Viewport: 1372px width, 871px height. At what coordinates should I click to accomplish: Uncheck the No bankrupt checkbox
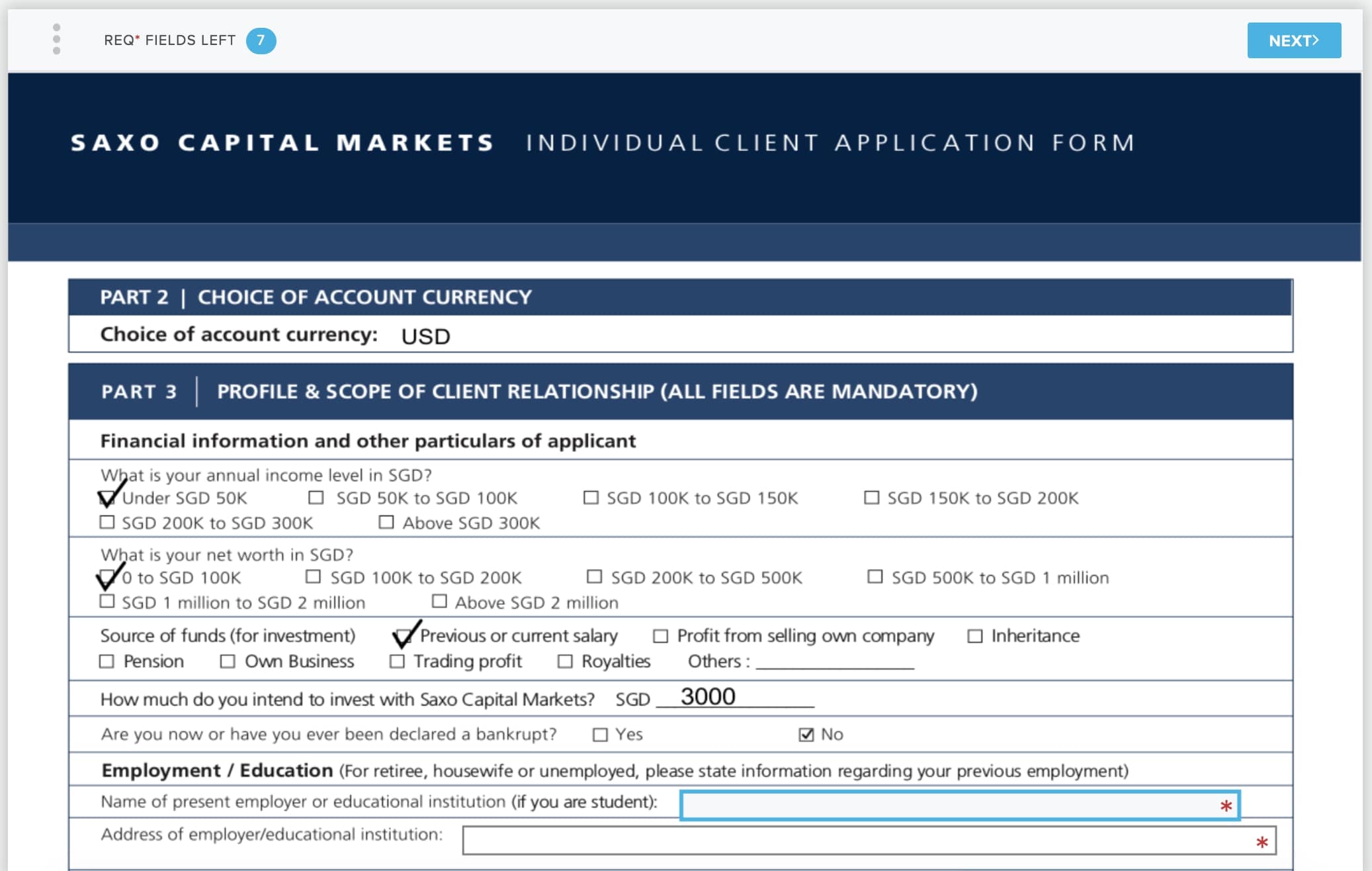tap(806, 735)
